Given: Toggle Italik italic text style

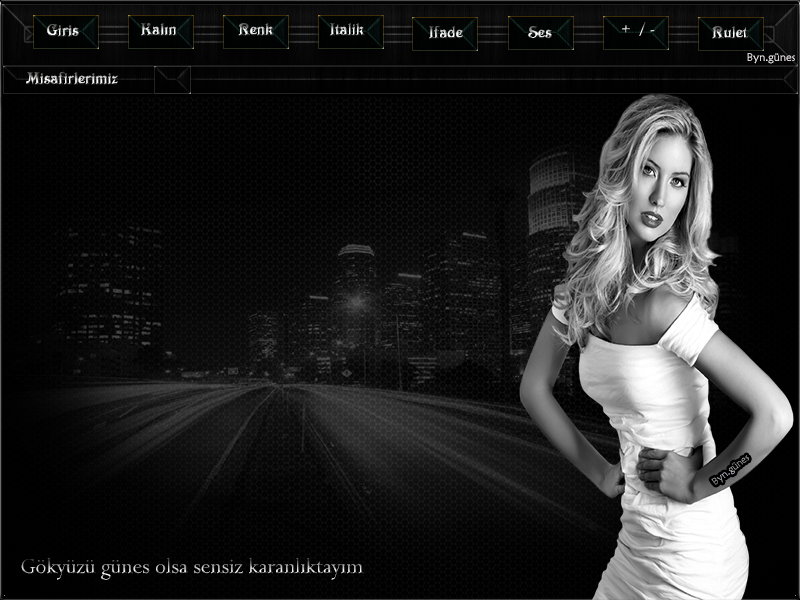Looking at the screenshot, I should pyautogui.click(x=349, y=31).
